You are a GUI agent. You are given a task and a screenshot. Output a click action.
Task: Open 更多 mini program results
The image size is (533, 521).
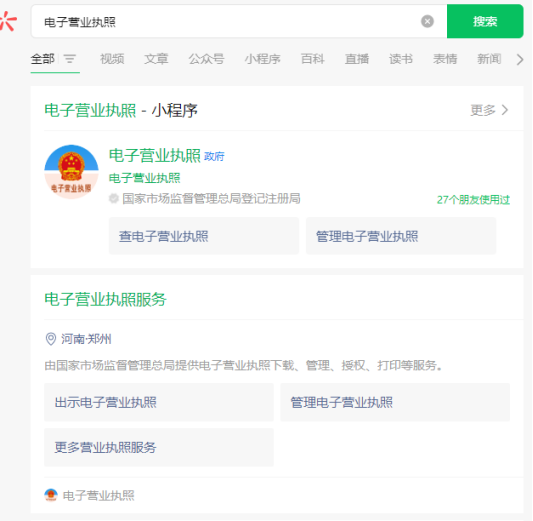[x=489, y=110]
